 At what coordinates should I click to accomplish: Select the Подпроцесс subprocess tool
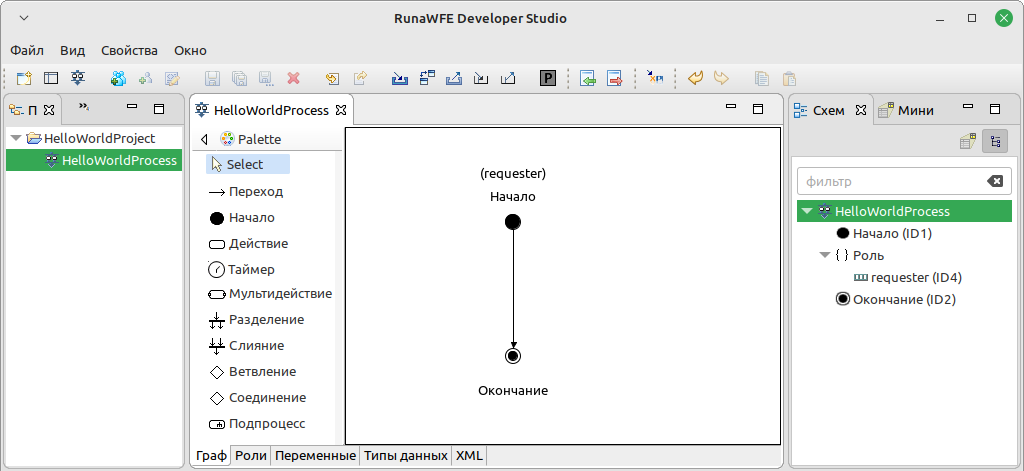pos(257,423)
